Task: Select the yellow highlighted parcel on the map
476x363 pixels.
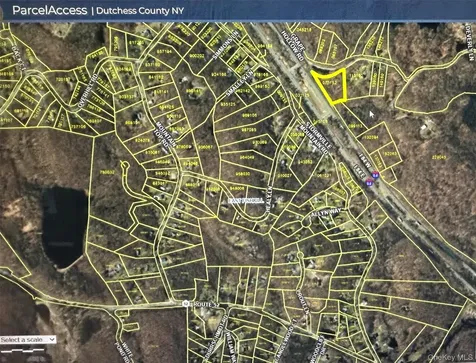Action: (x=330, y=86)
